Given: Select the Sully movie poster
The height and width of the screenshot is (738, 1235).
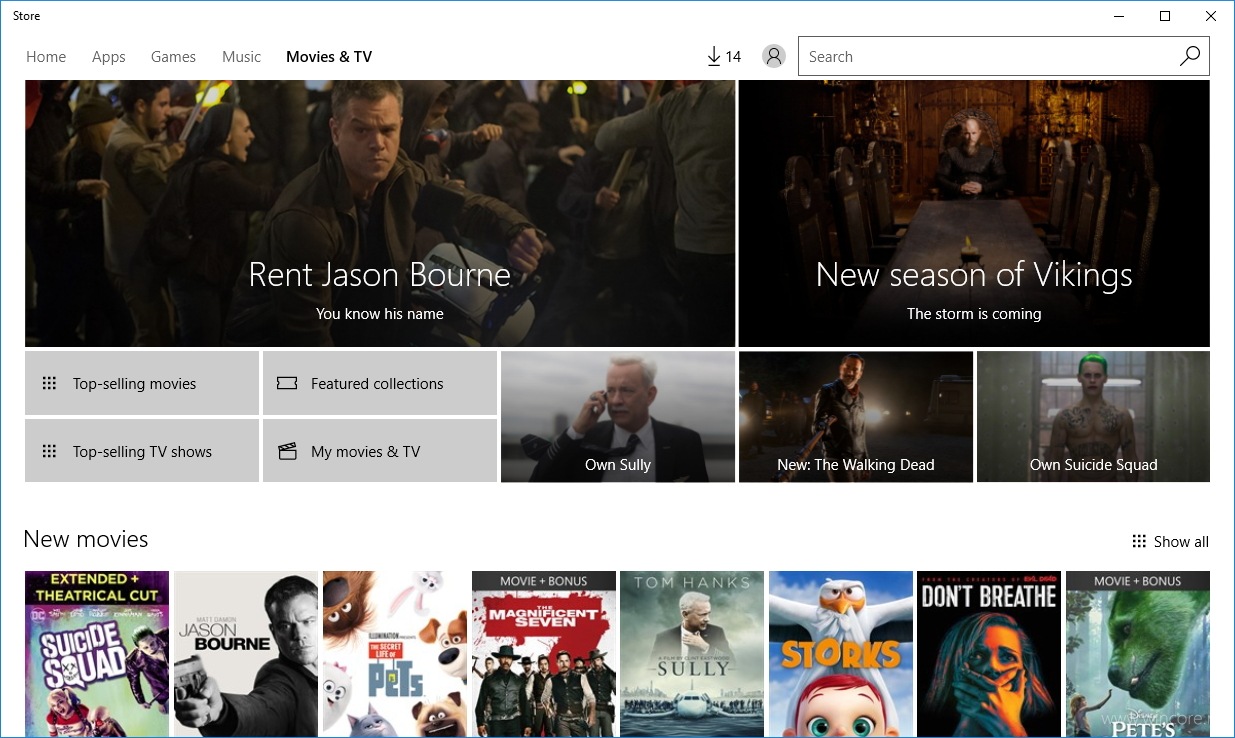Looking at the screenshot, I should tap(692, 654).
